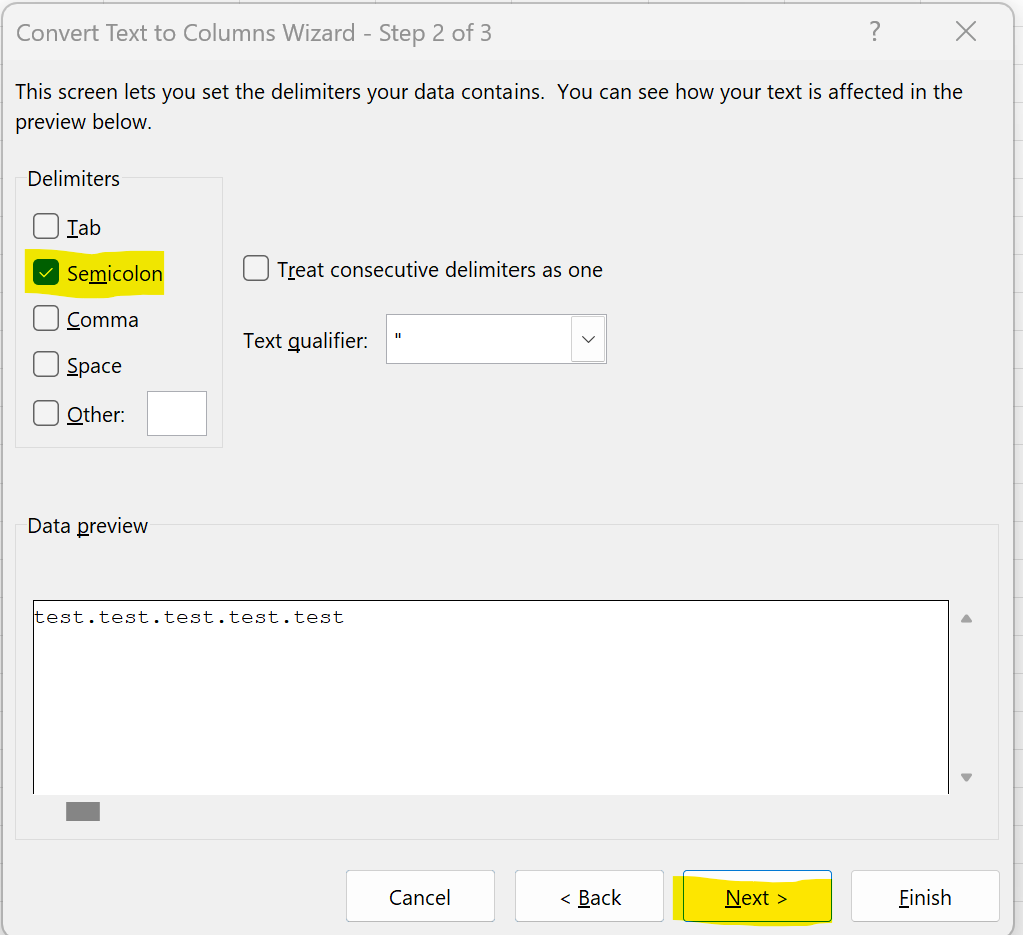
Task: Proceed with the Next button
Action: (757, 897)
